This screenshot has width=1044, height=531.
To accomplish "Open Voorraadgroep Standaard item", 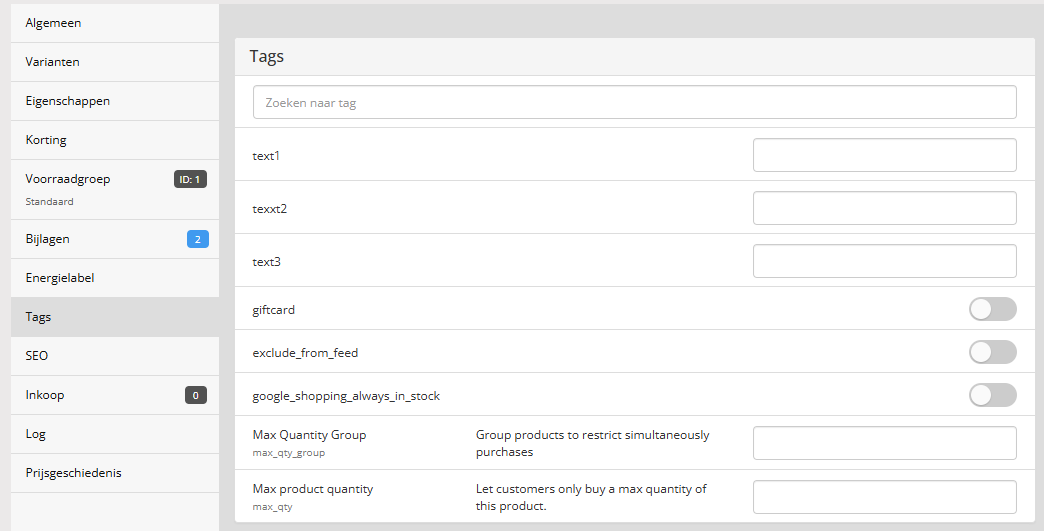I will pos(115,190).
